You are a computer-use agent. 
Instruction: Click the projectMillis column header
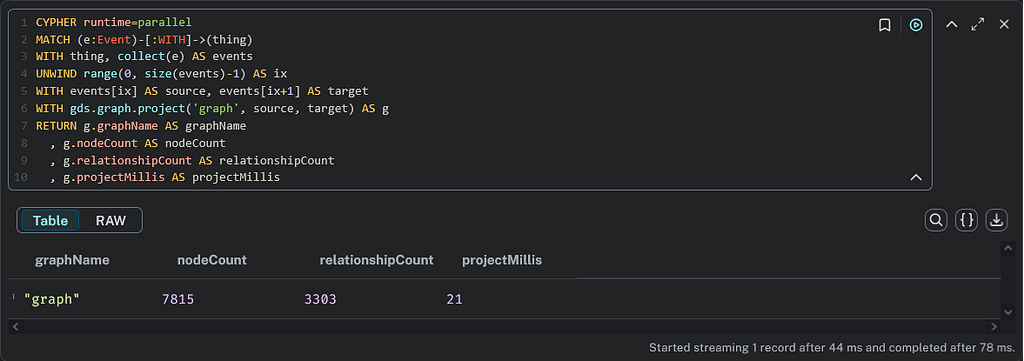coord(502,260)
